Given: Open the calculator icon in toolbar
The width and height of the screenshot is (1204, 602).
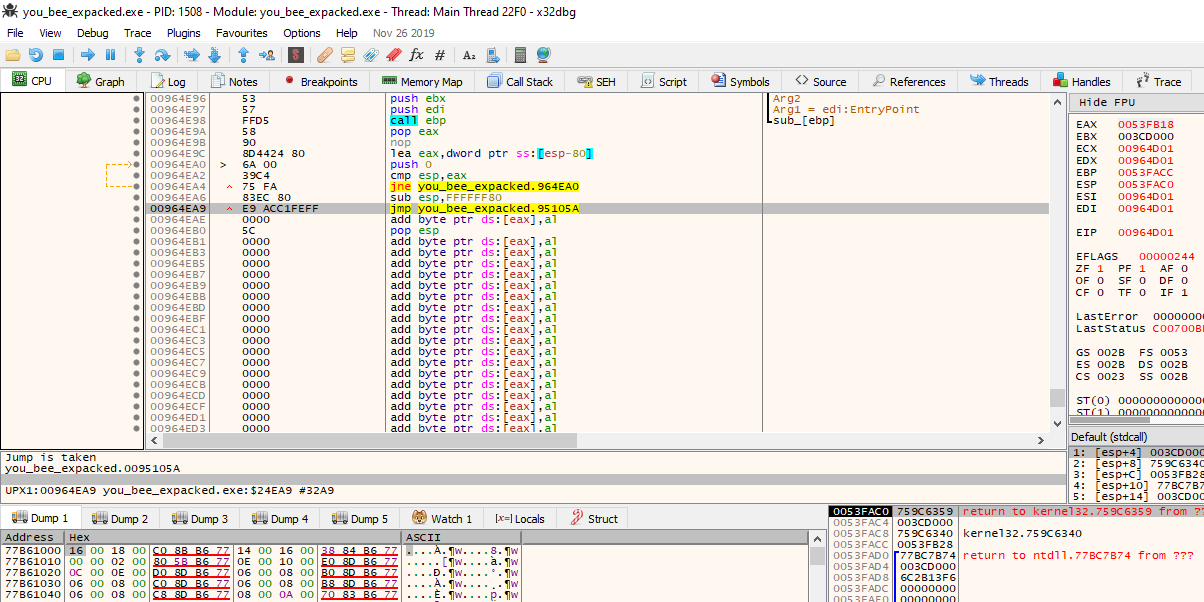Looking at the screenshot, I should pos(520,55).
